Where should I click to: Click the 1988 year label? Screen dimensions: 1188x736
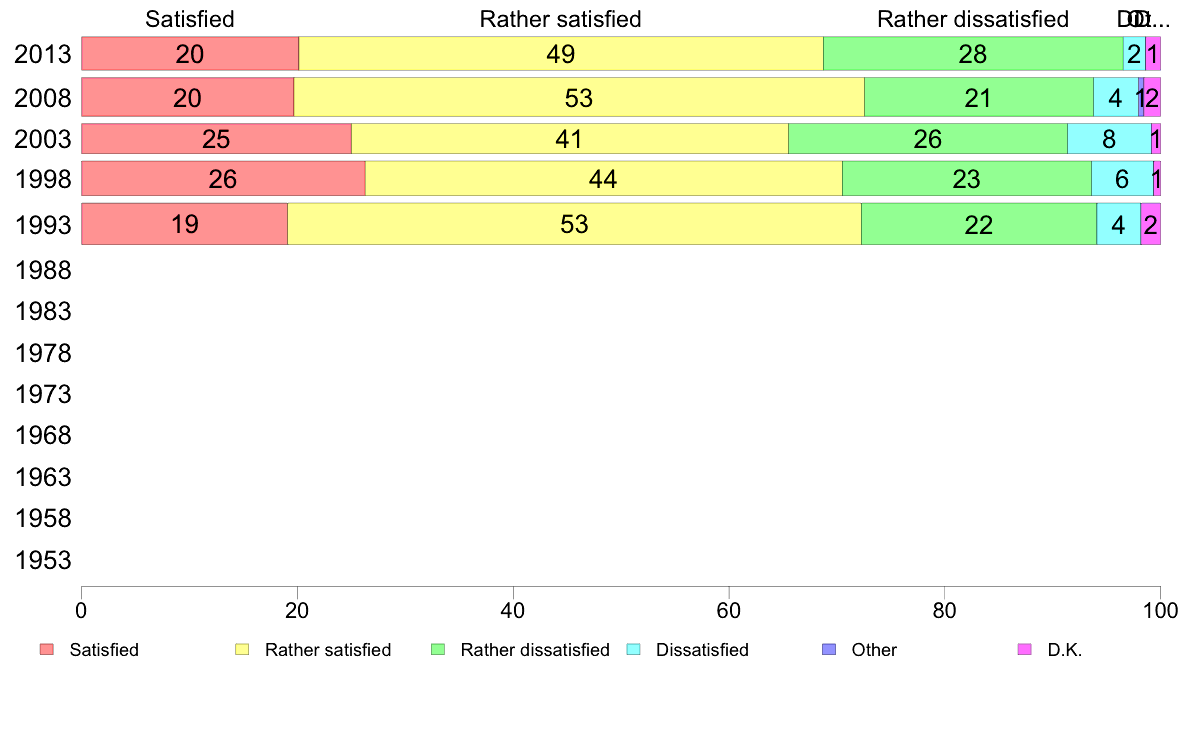pyautogui.click(x=43, y=270)
